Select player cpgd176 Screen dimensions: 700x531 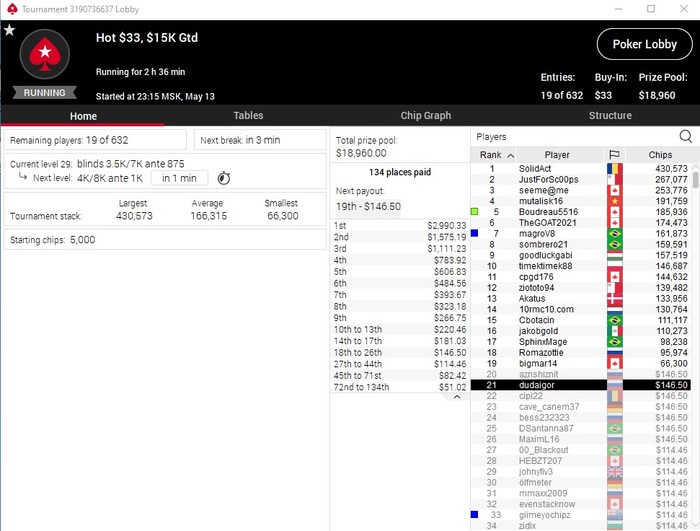click(x=580, y=277)
